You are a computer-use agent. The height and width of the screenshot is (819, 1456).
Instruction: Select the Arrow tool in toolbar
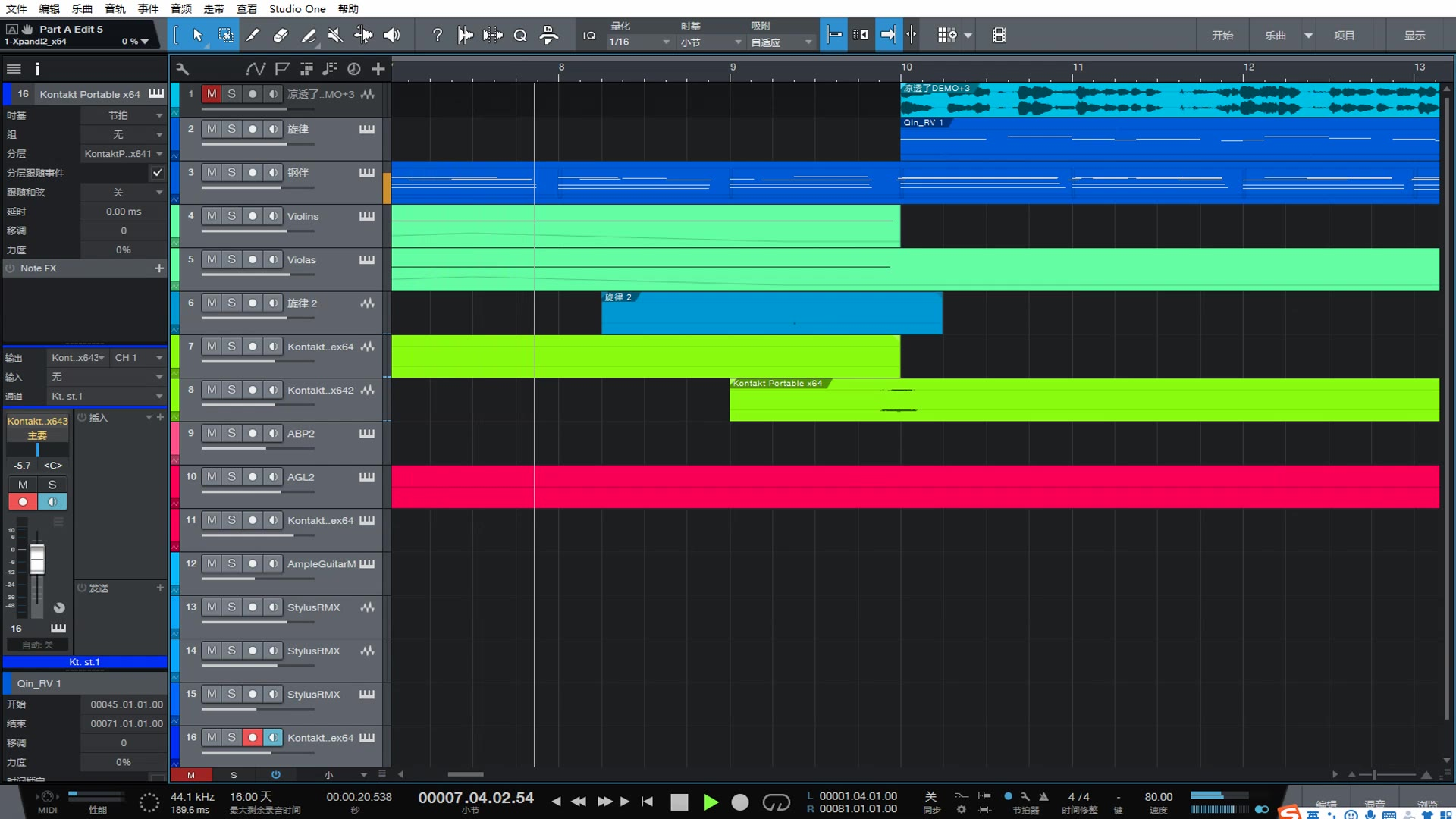click(x=198, y=35)
